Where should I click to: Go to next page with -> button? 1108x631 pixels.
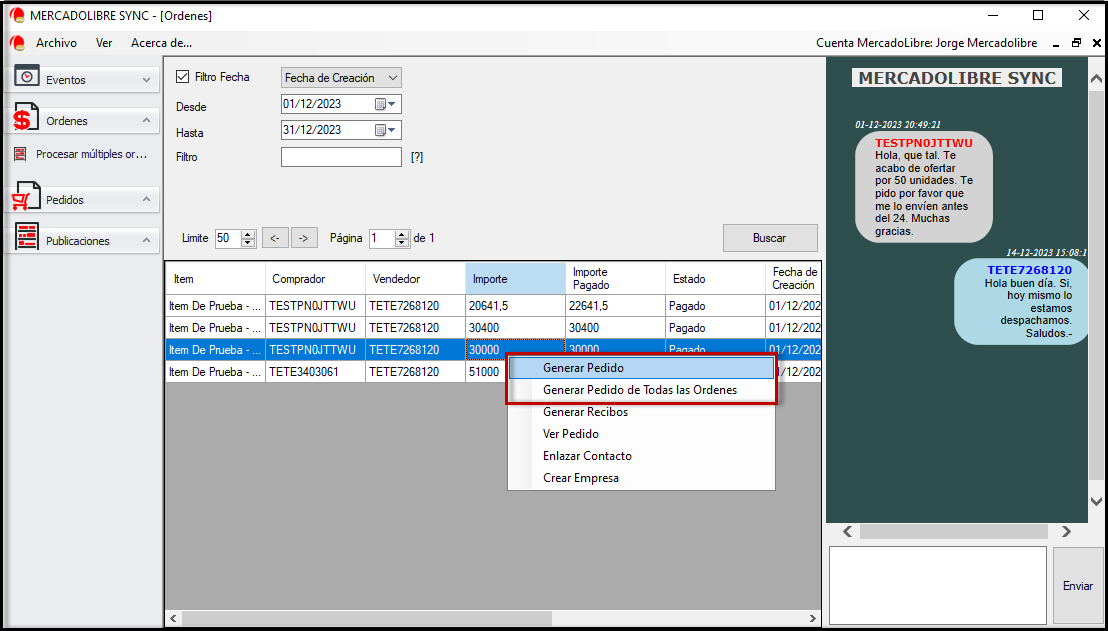coord(303,238)
